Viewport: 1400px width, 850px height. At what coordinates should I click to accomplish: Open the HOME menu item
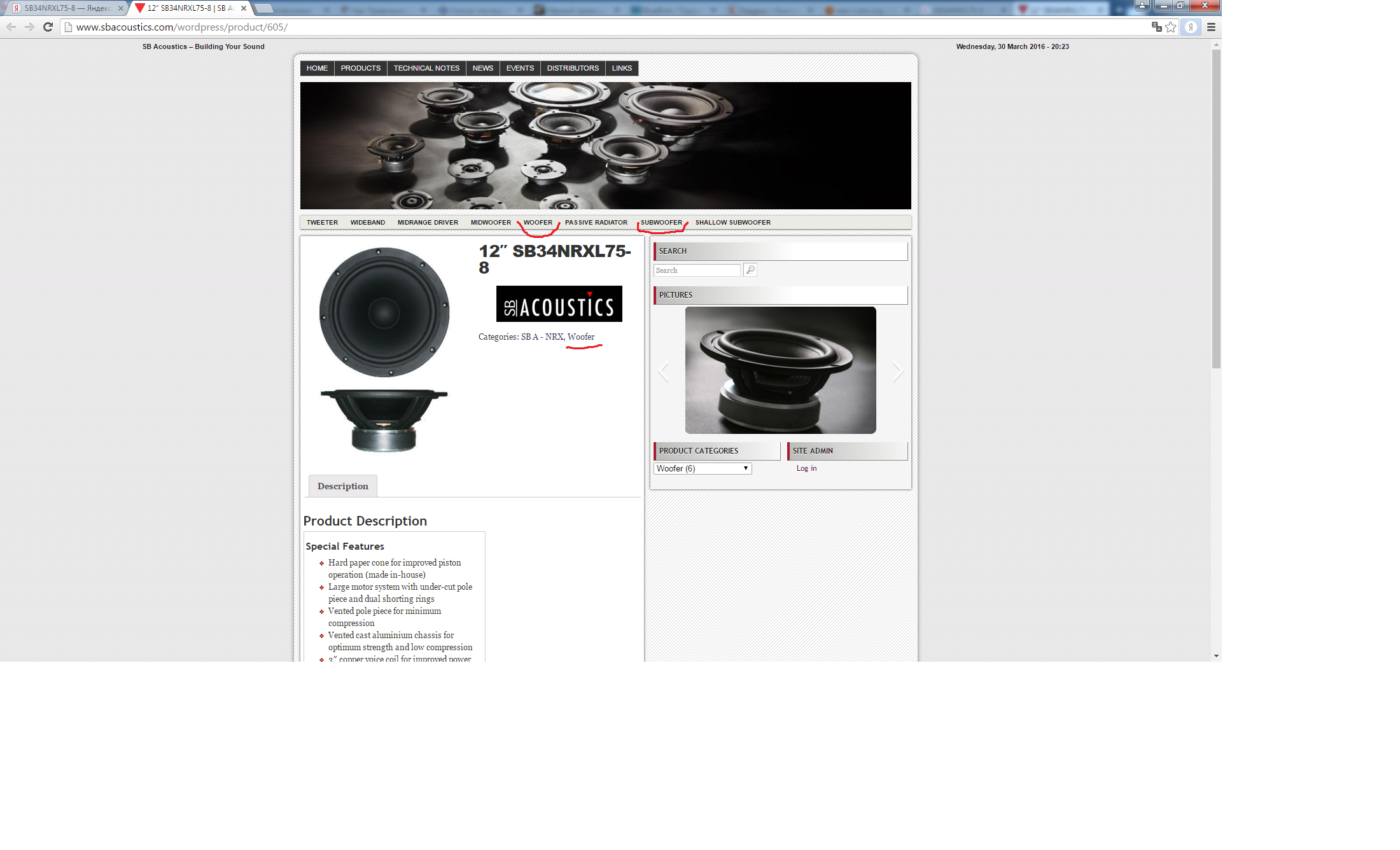click(x=317, y=68)
